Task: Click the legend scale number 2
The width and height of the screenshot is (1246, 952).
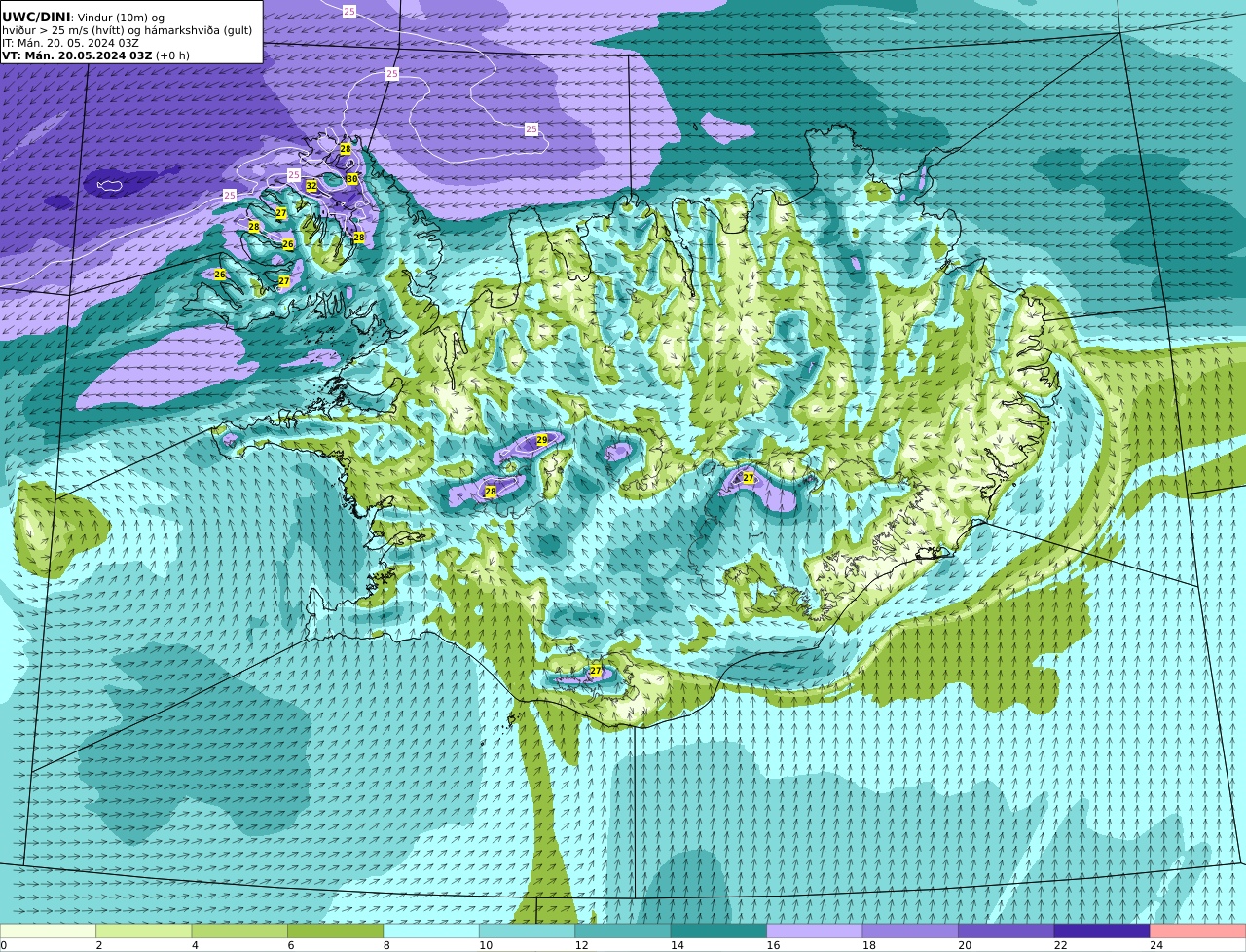Action: [x=99, y=945]
